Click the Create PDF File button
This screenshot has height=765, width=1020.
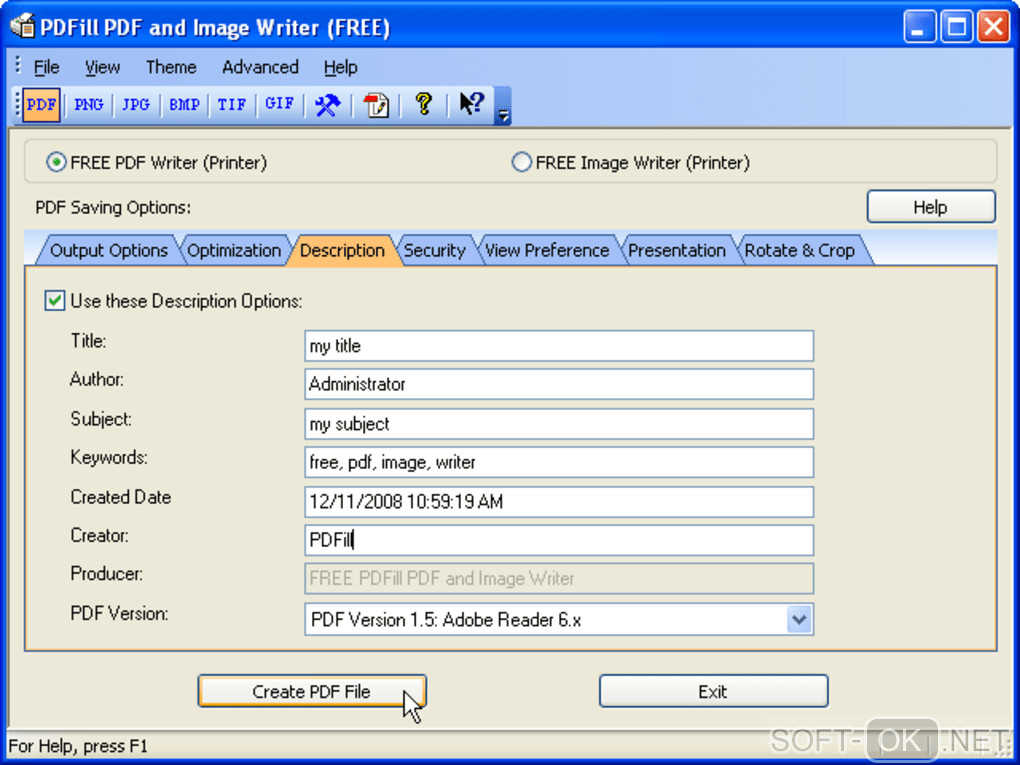312,691
